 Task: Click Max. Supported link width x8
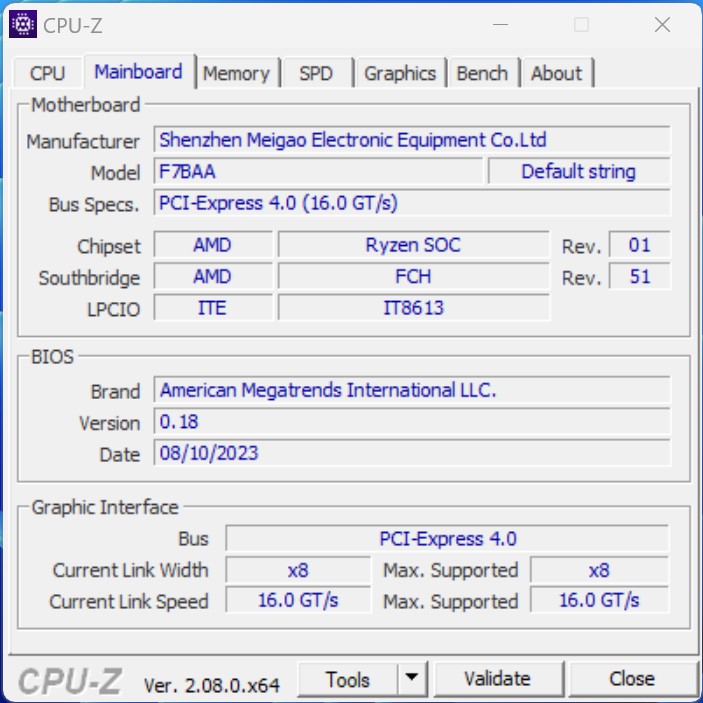(599, 570)
